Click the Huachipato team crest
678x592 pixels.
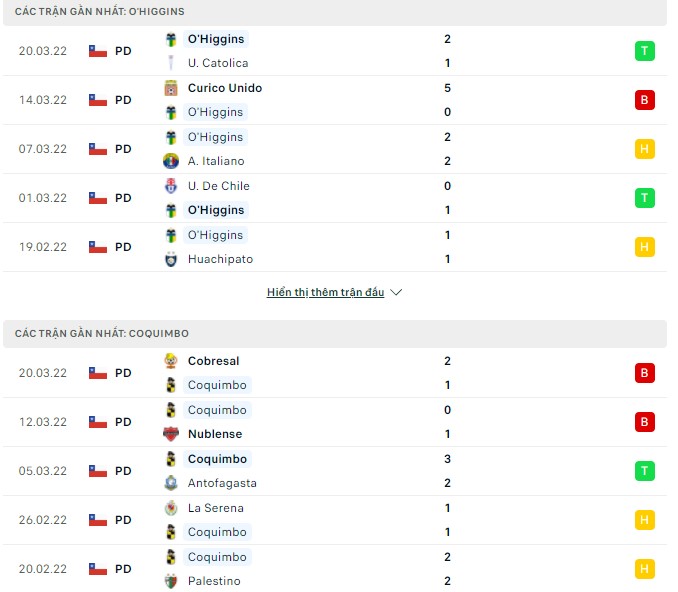[171, 259]
